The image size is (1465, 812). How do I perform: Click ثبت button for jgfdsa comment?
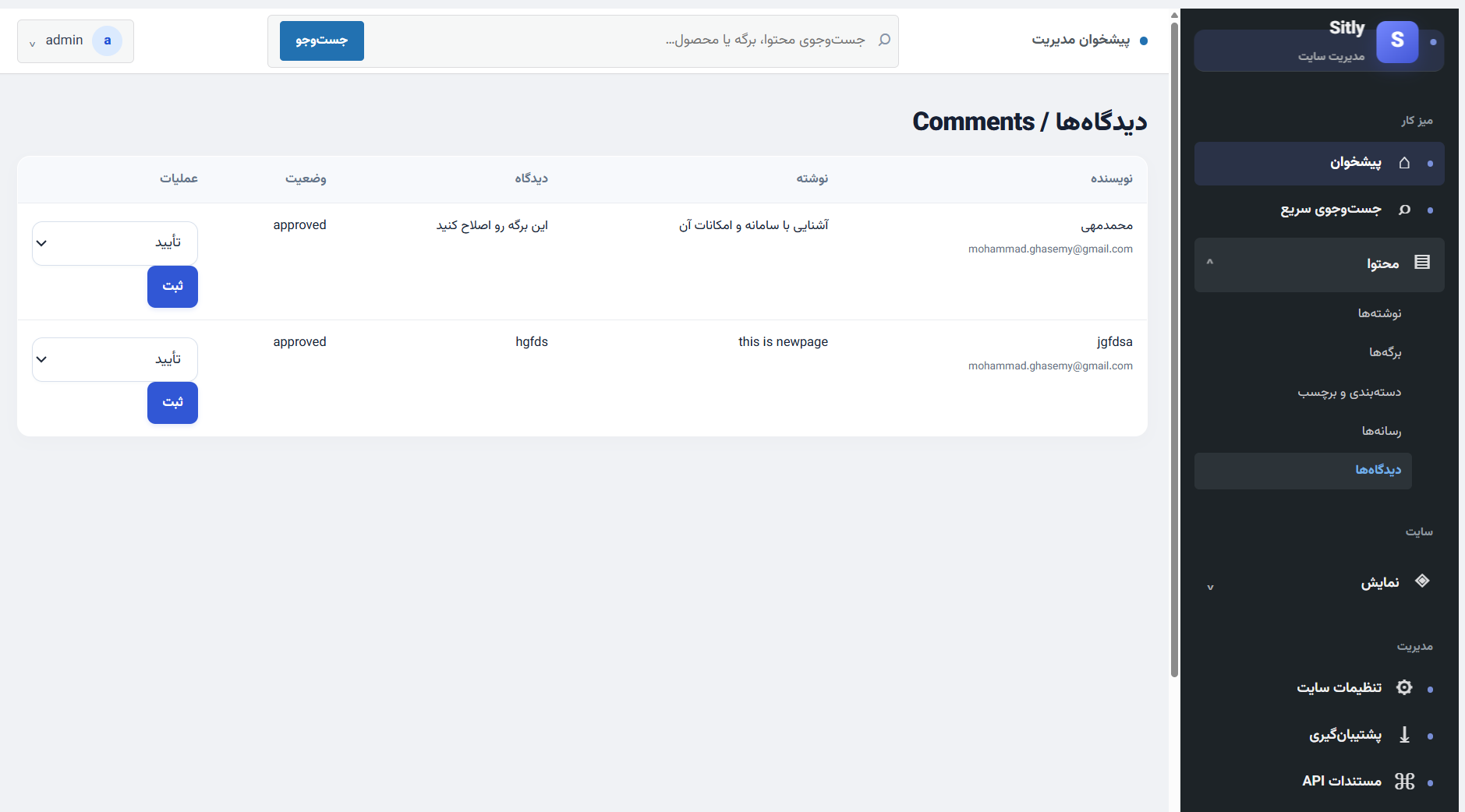tap(172, 403)
